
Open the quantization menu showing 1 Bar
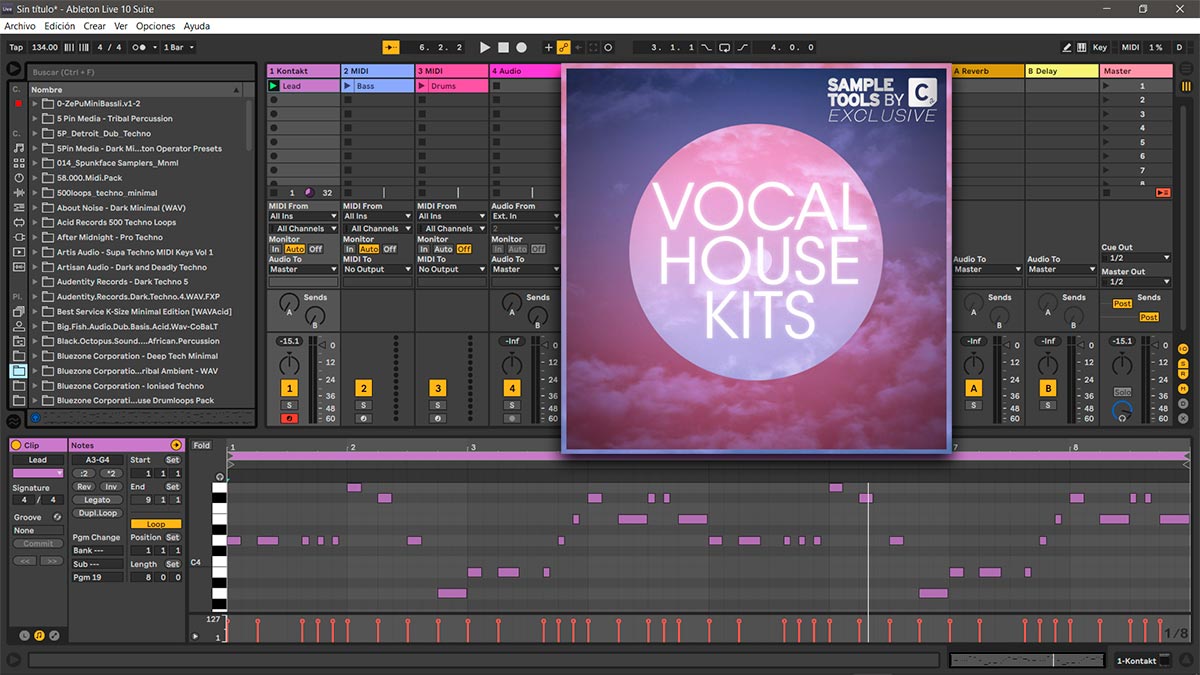tap(179, 47)
